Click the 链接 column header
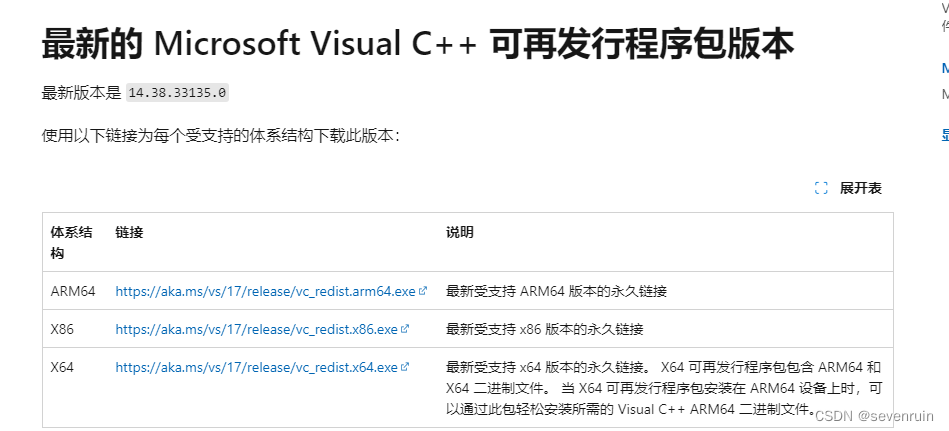 pyautogui.click(x=129, y=232)
